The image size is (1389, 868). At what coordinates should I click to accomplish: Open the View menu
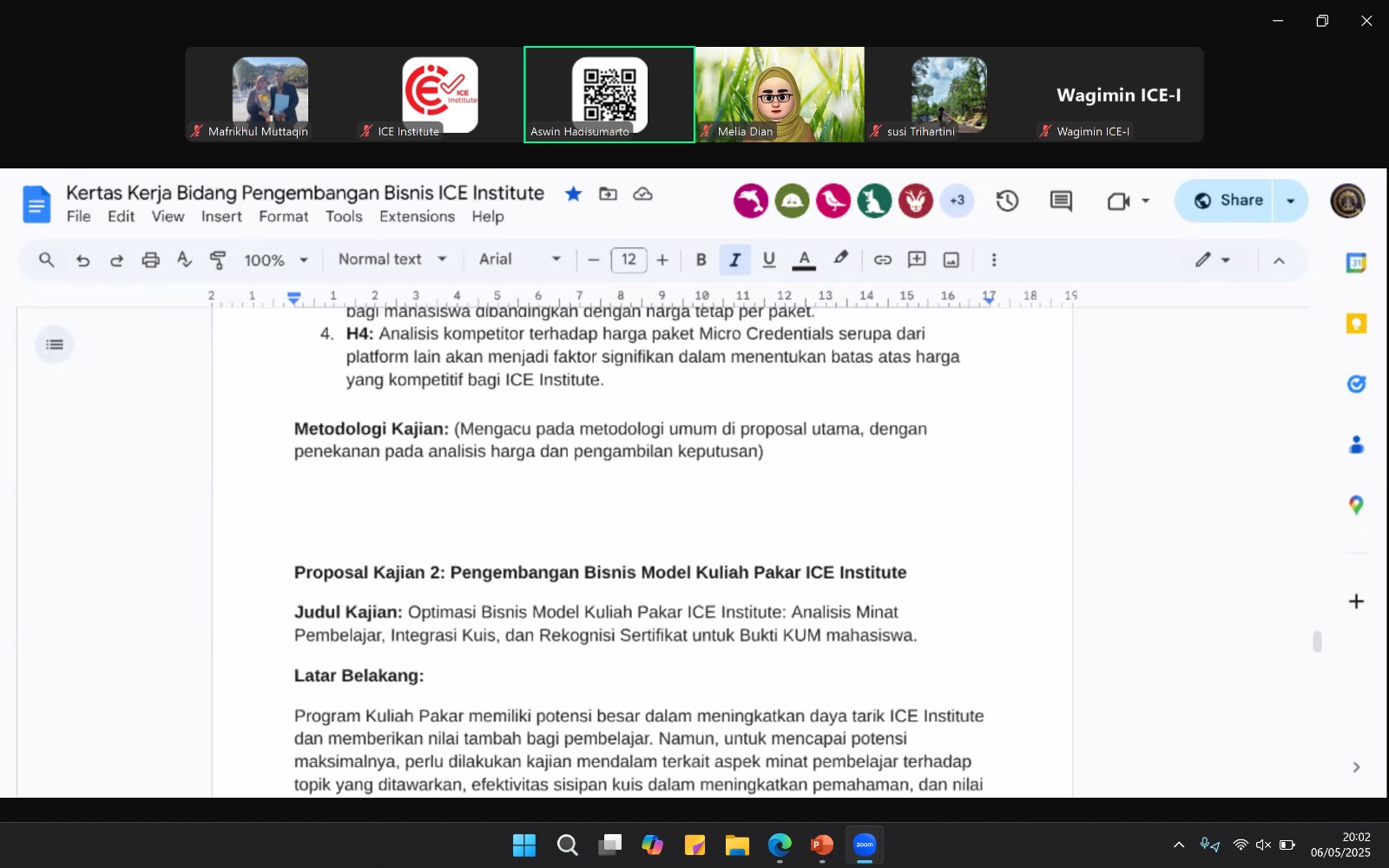coord(168,217)
